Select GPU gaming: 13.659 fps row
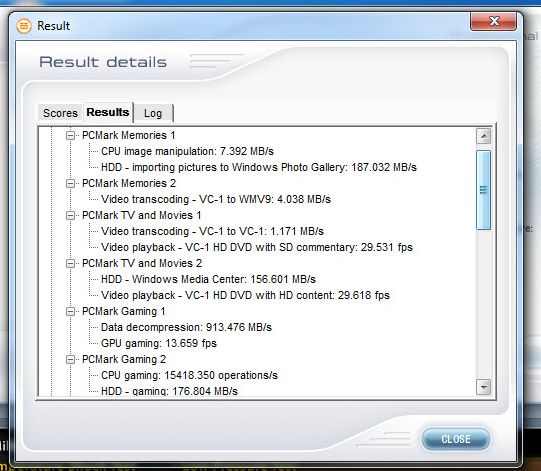 pos(159,343)
